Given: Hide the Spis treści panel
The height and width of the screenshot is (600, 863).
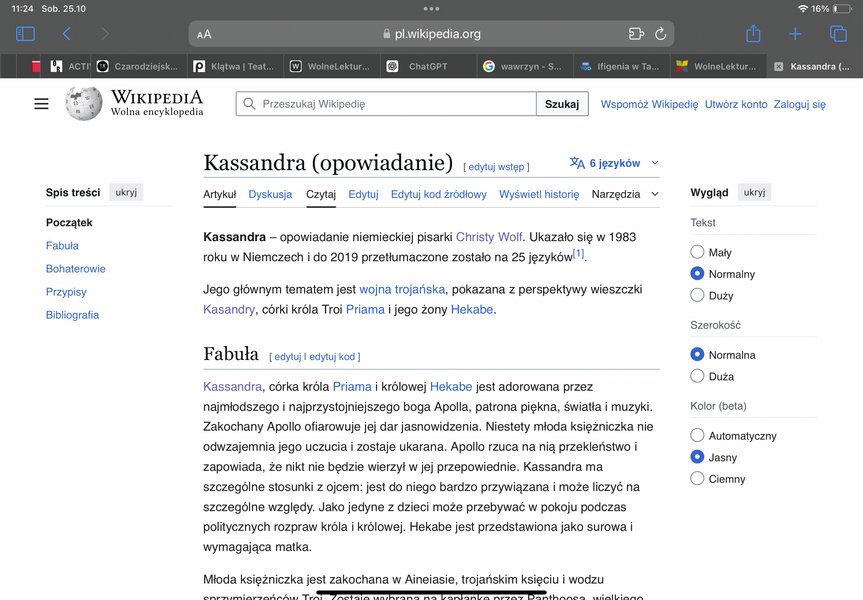Looking at the screenshot, I should click(126, 192).
